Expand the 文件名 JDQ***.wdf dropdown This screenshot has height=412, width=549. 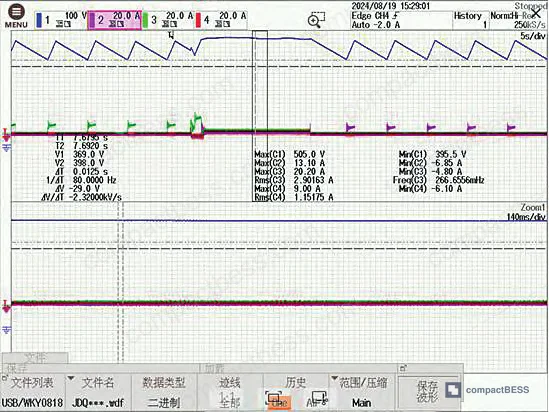(98, 392)
